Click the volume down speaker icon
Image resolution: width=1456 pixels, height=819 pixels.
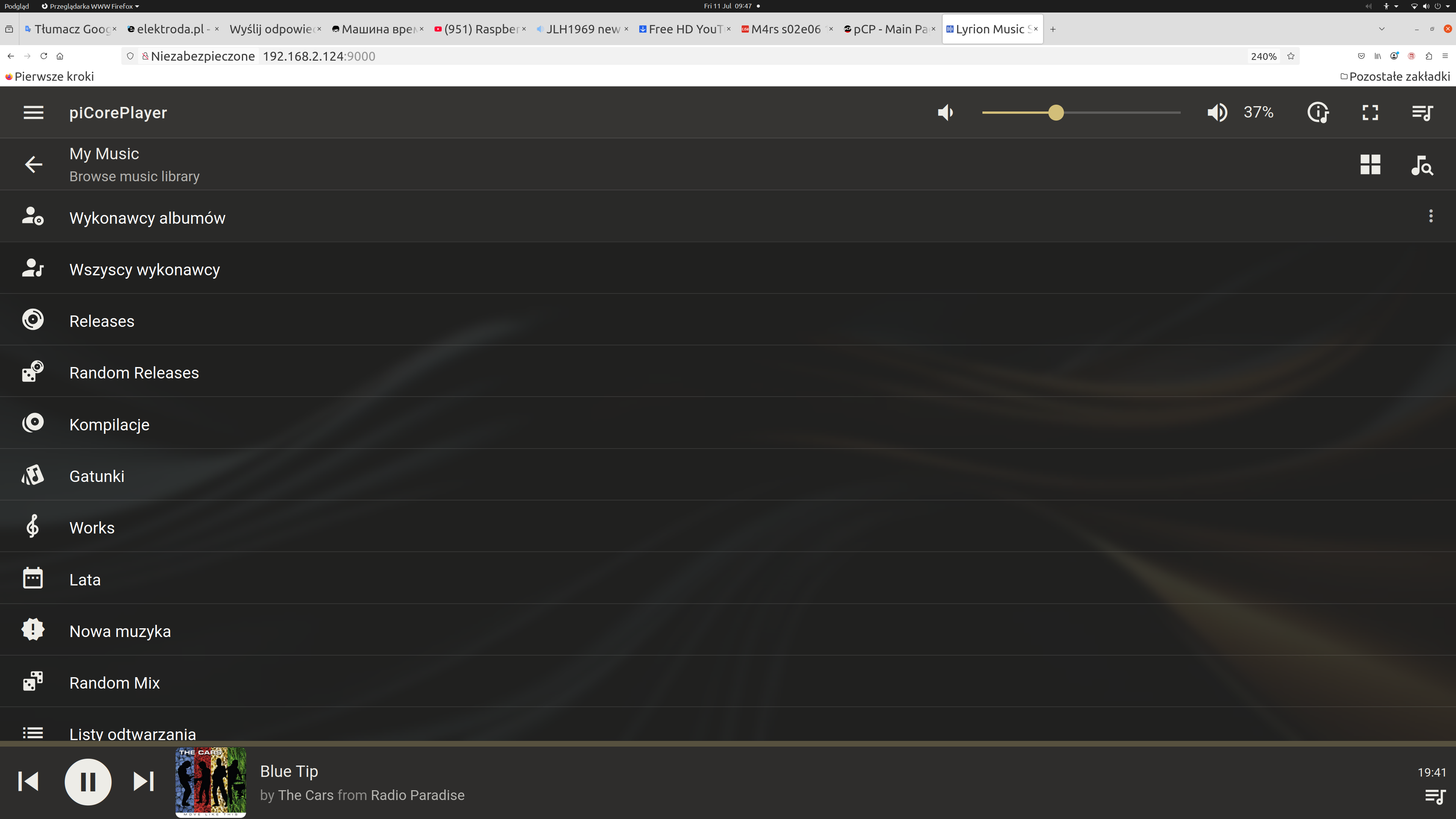point(945,113)
